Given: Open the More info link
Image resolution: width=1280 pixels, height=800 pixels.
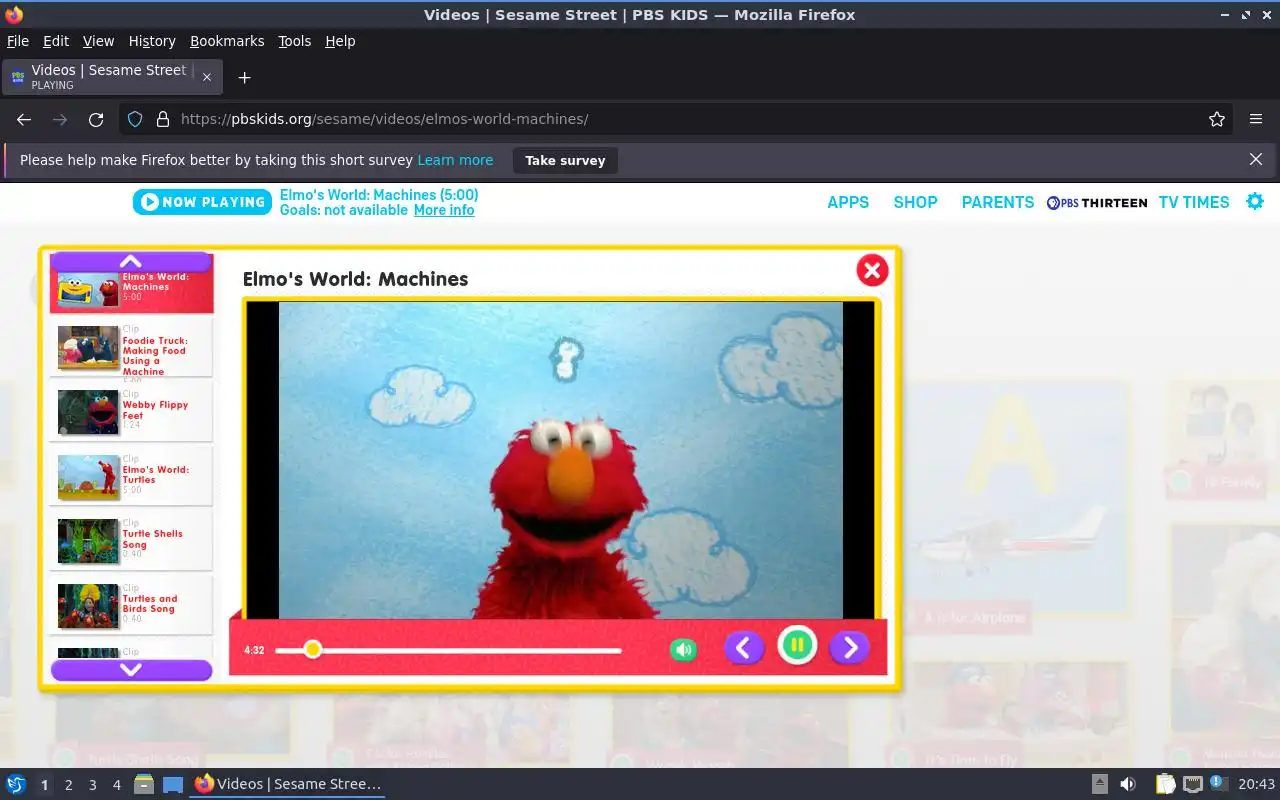Looking at the screenshot, I should pos(444,210).
